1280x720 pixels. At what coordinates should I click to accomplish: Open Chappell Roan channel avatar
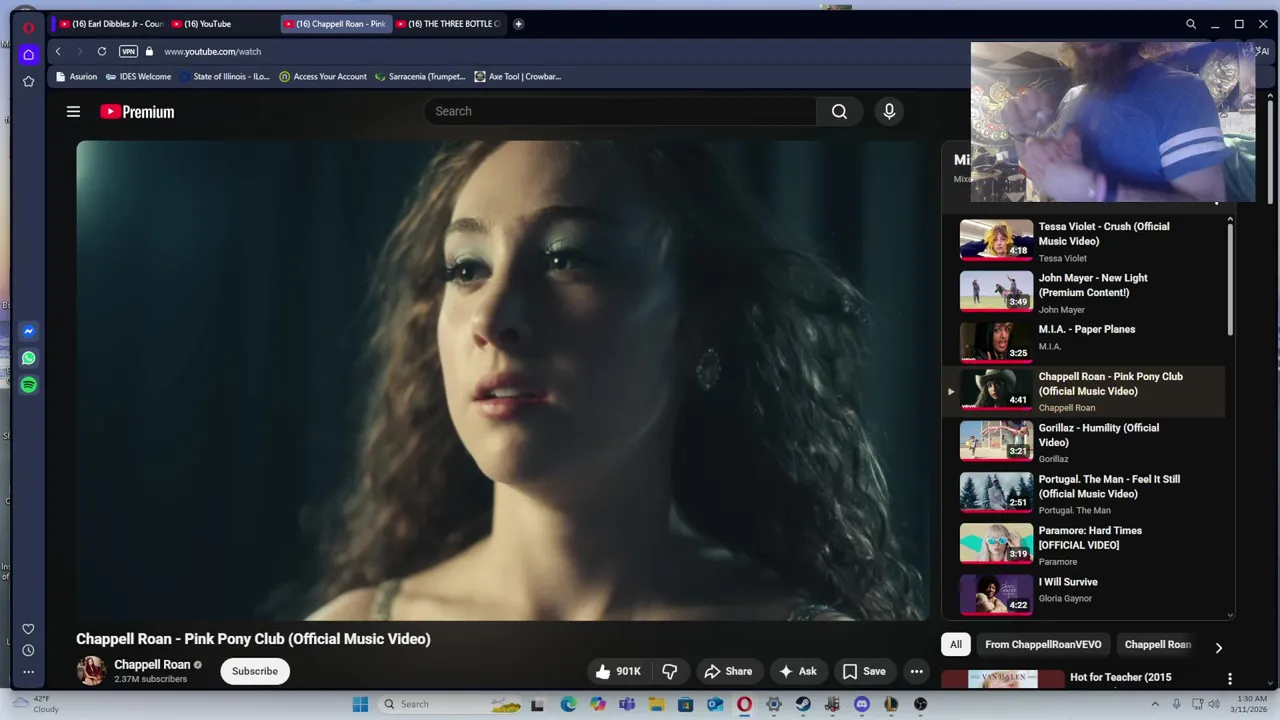click(x=91, y=671)
